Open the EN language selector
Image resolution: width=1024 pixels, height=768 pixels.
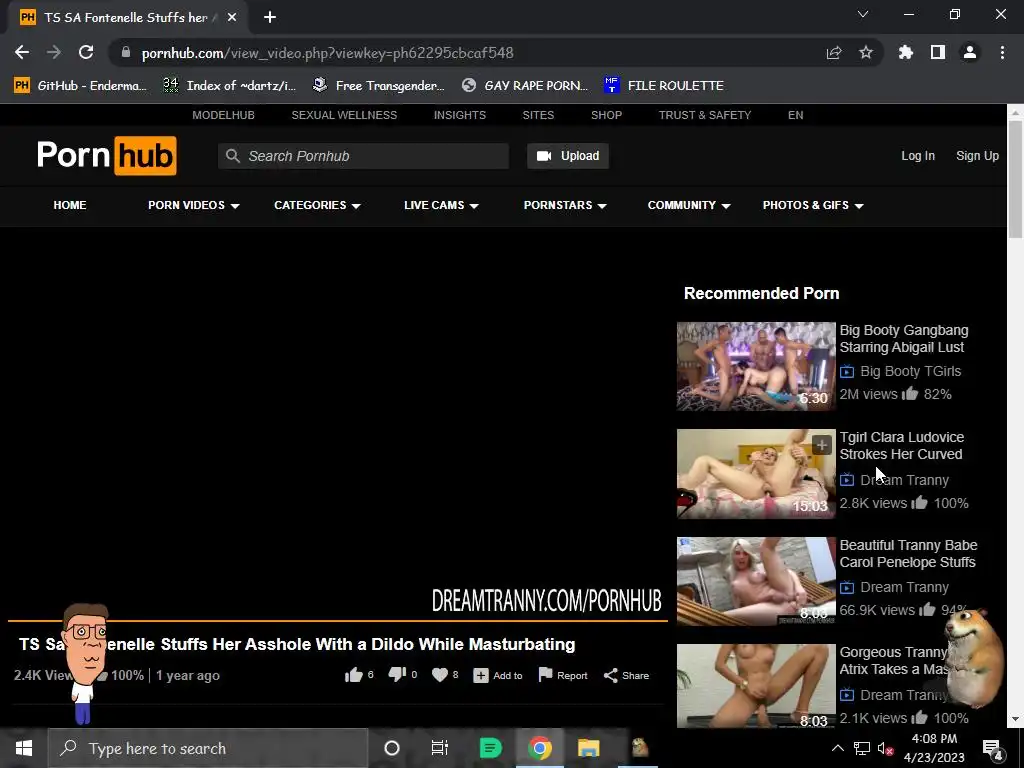coord(795,115)
